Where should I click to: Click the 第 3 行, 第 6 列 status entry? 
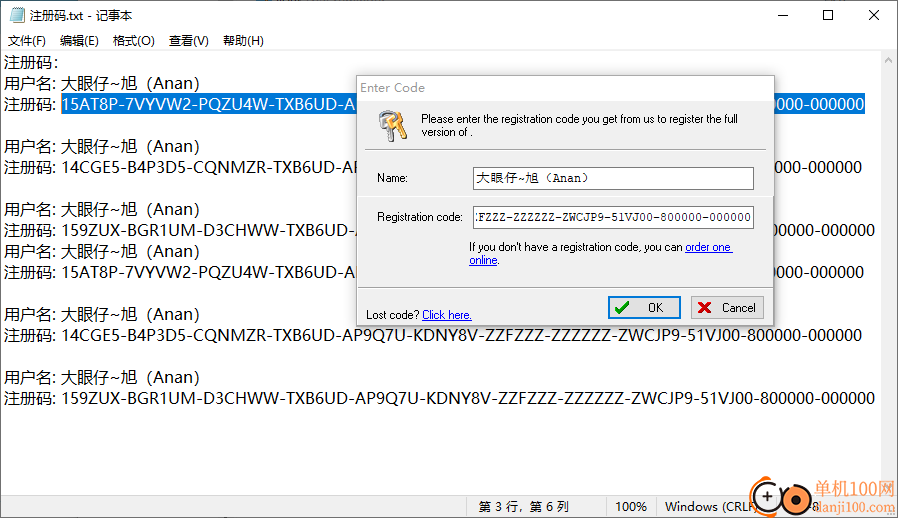coord(523,507)
